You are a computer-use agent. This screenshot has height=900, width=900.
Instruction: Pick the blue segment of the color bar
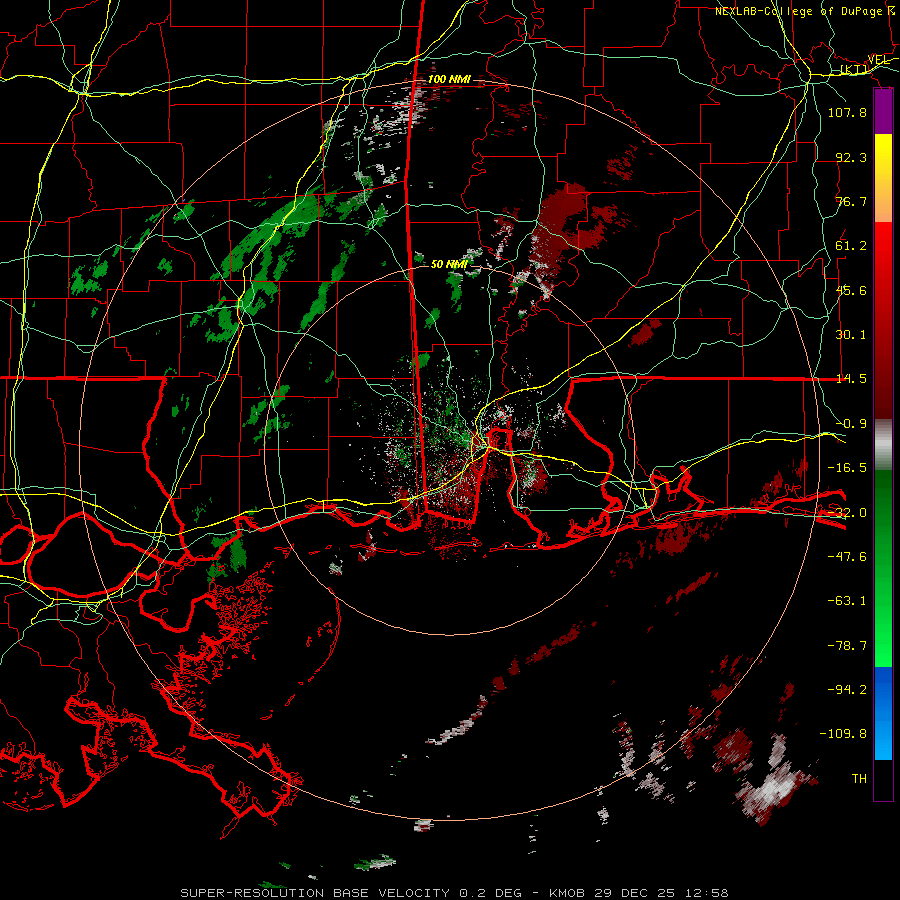point(883,713)
